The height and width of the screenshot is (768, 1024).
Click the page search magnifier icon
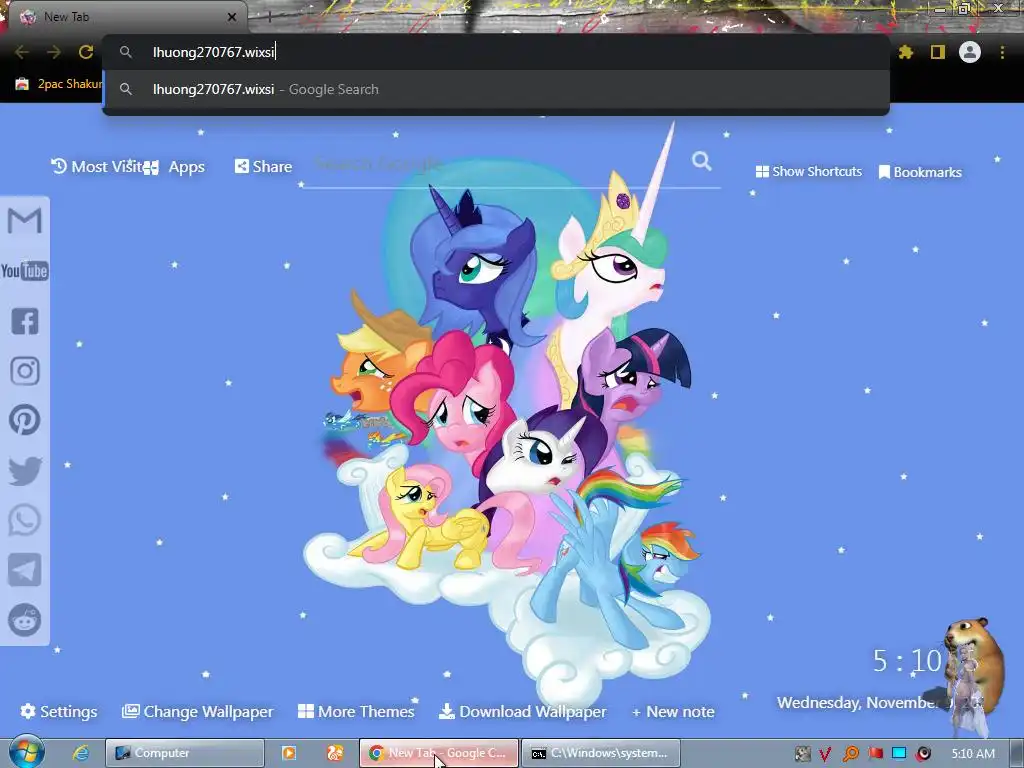tap(702, 161)
